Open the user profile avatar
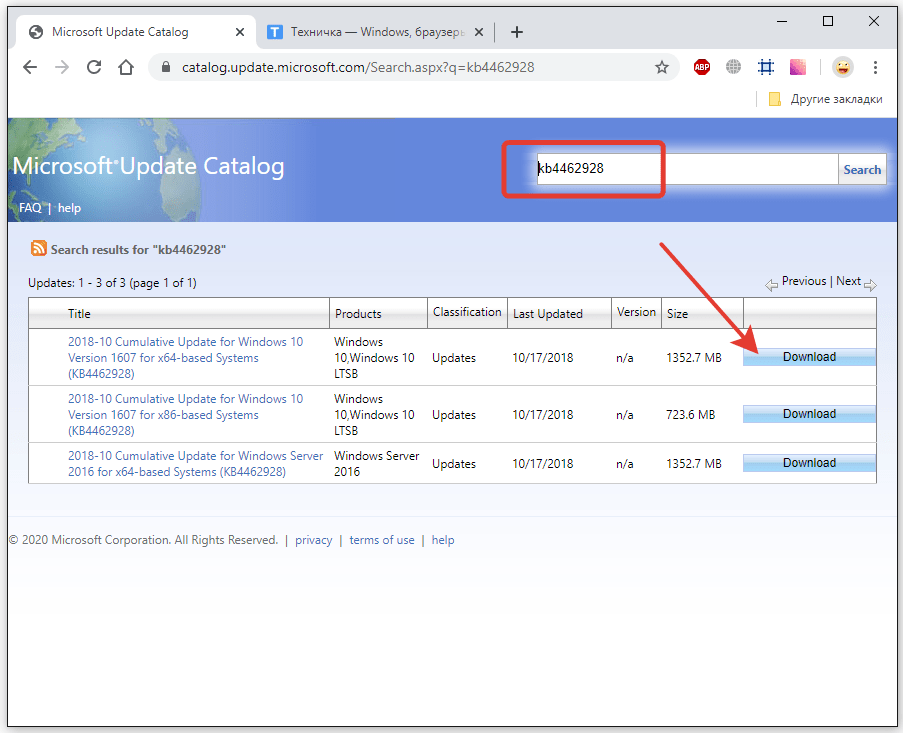The image size is (903, 733). (843, 67)
